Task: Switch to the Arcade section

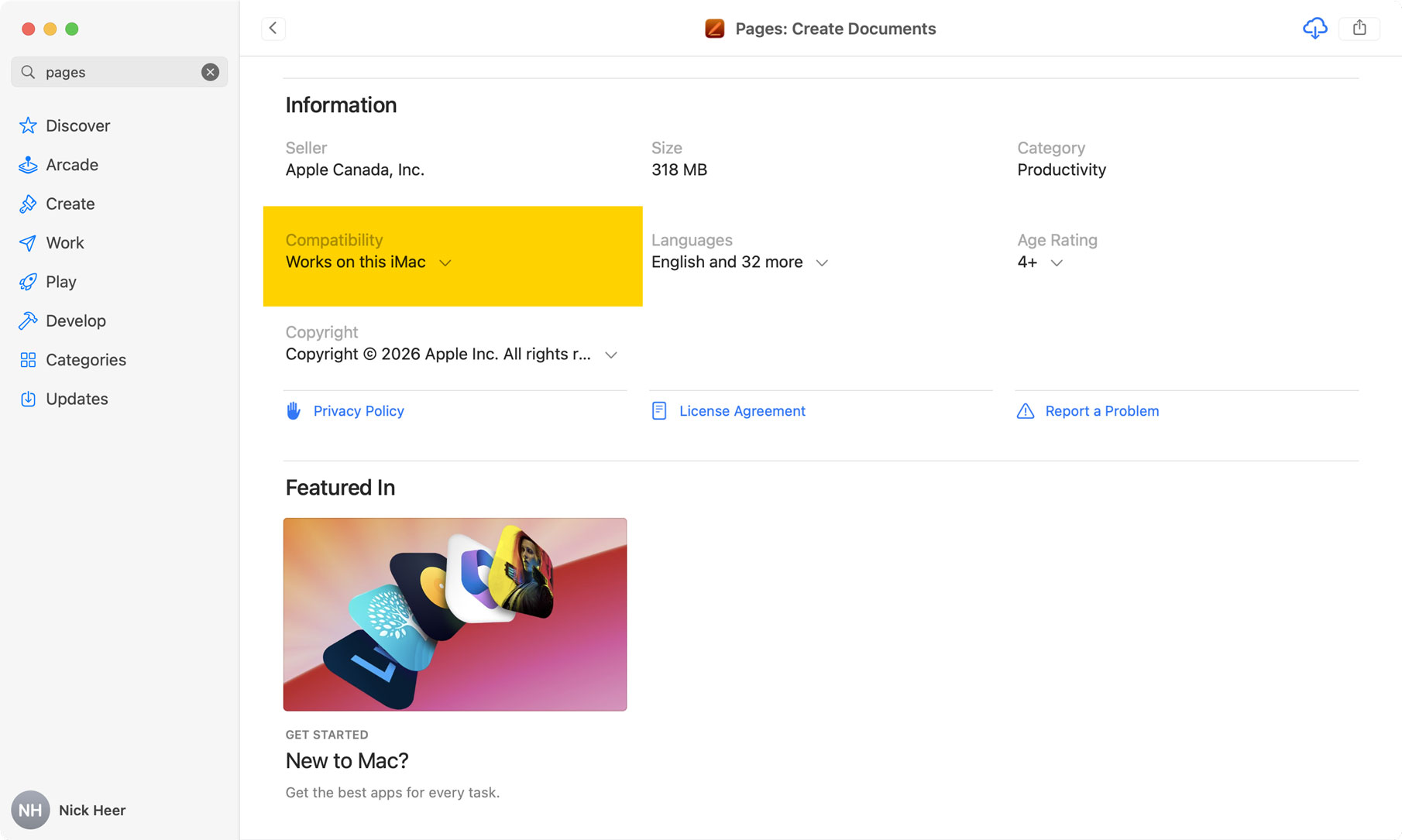Action: pos(71,165)
